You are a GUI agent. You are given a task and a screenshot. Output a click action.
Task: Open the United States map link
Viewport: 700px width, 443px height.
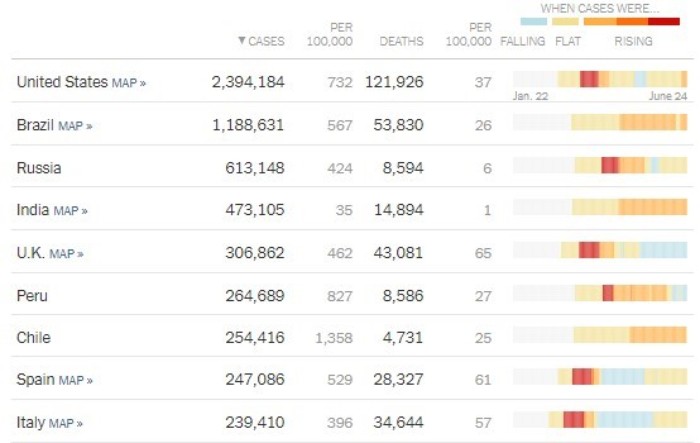(x=129, y=83)
